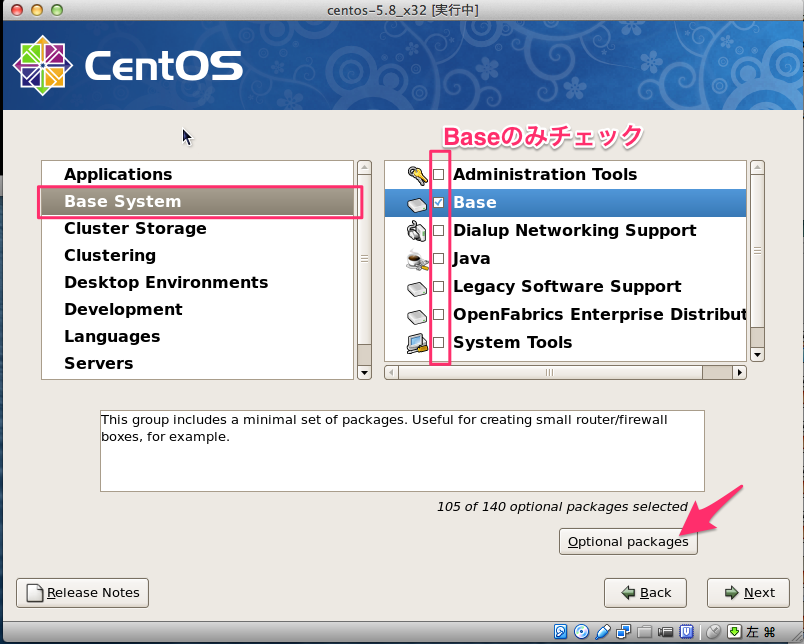This screenshot has height=644, width=804.
Task: Select the Dialup Networking Support row text
Action: click(x=575, y=230)
